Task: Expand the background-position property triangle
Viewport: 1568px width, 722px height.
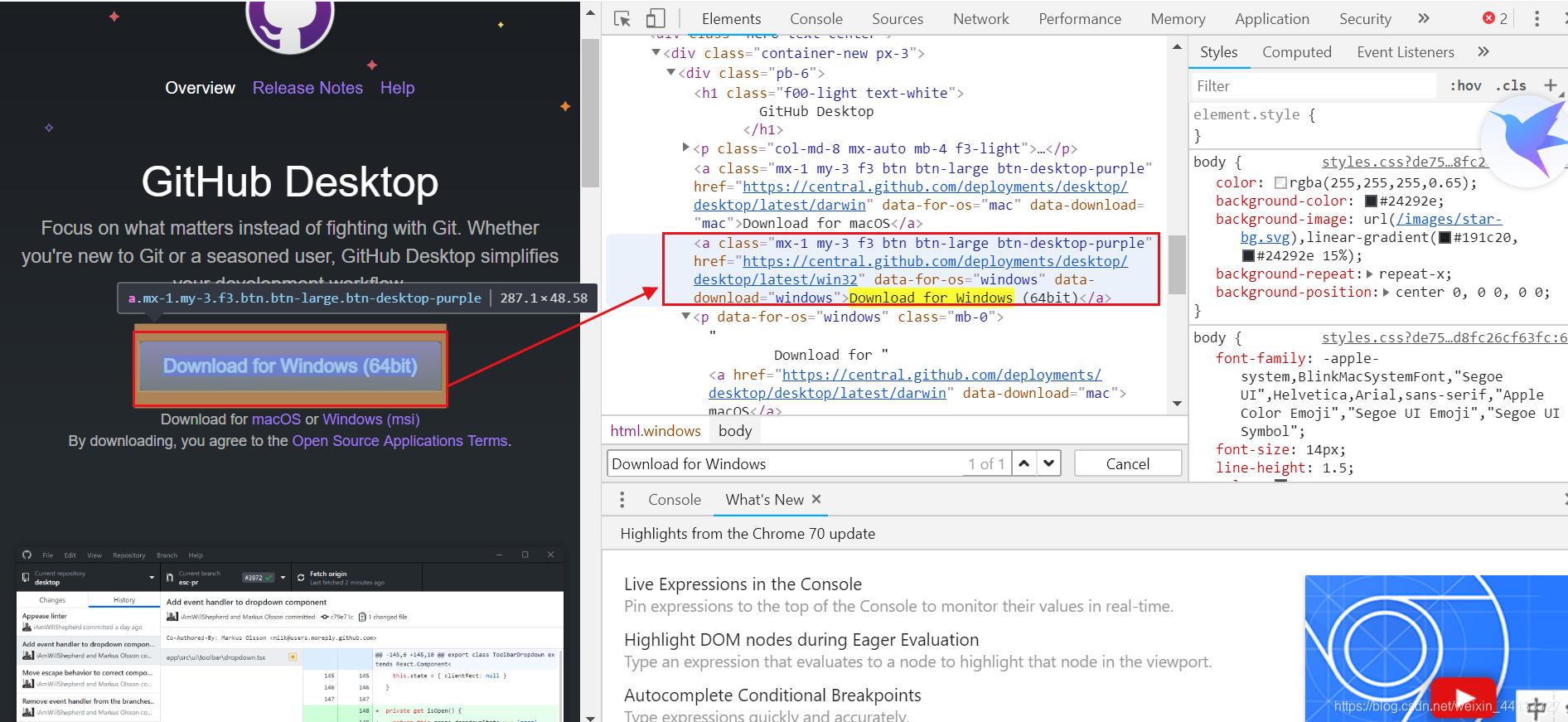Action: [1386, 292]
